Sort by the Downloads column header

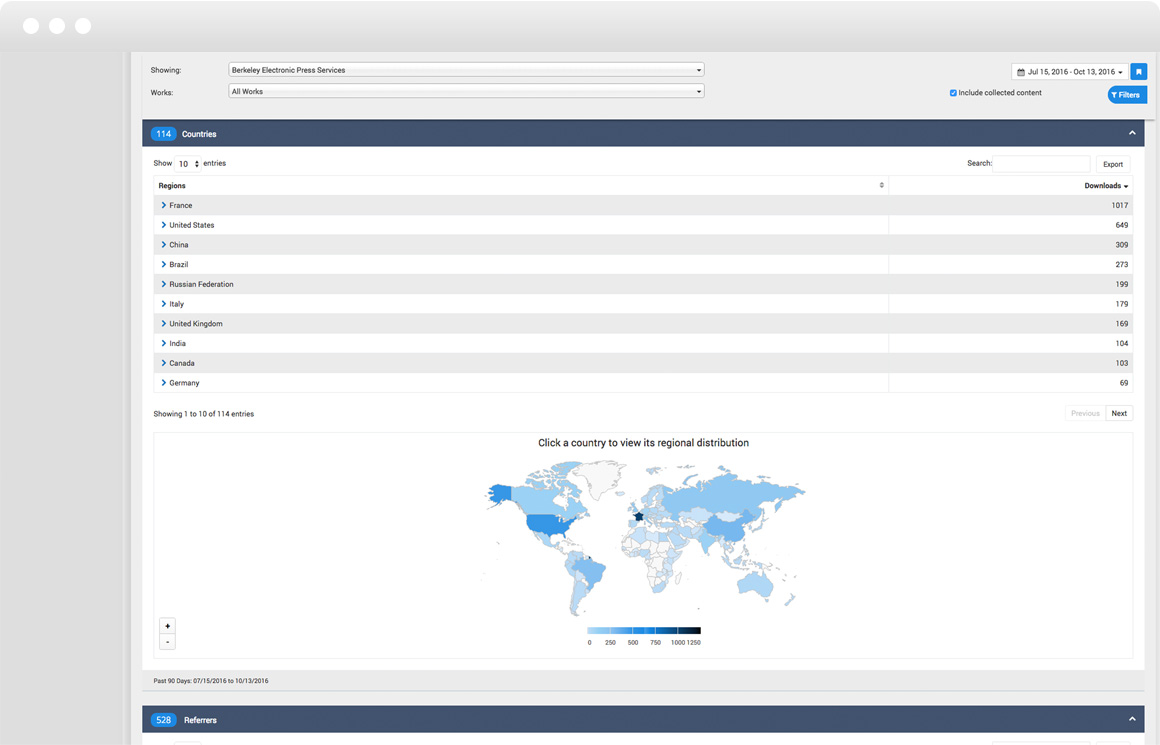click(1105, 186)
